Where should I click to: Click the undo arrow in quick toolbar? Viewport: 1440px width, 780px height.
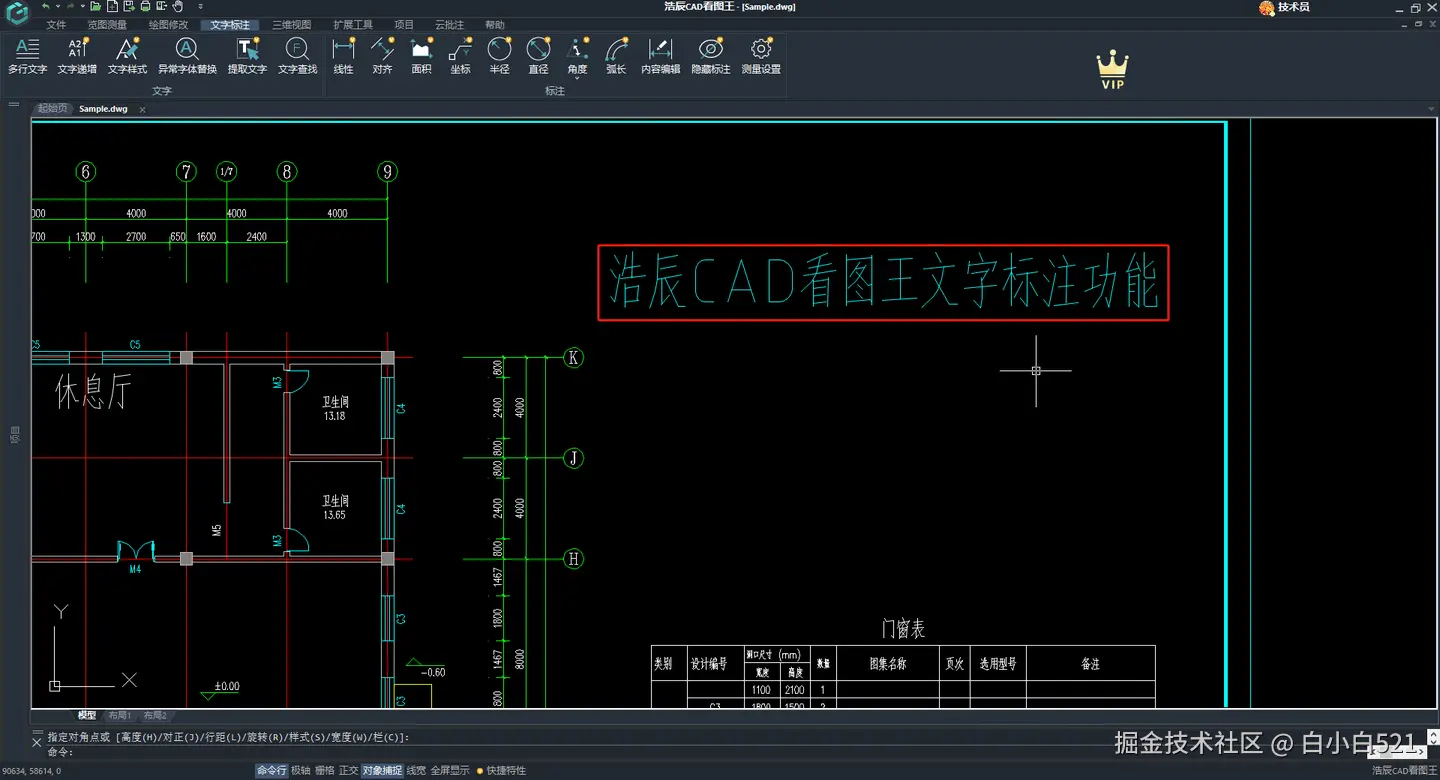pyautogui.click(x=45, y=6)
